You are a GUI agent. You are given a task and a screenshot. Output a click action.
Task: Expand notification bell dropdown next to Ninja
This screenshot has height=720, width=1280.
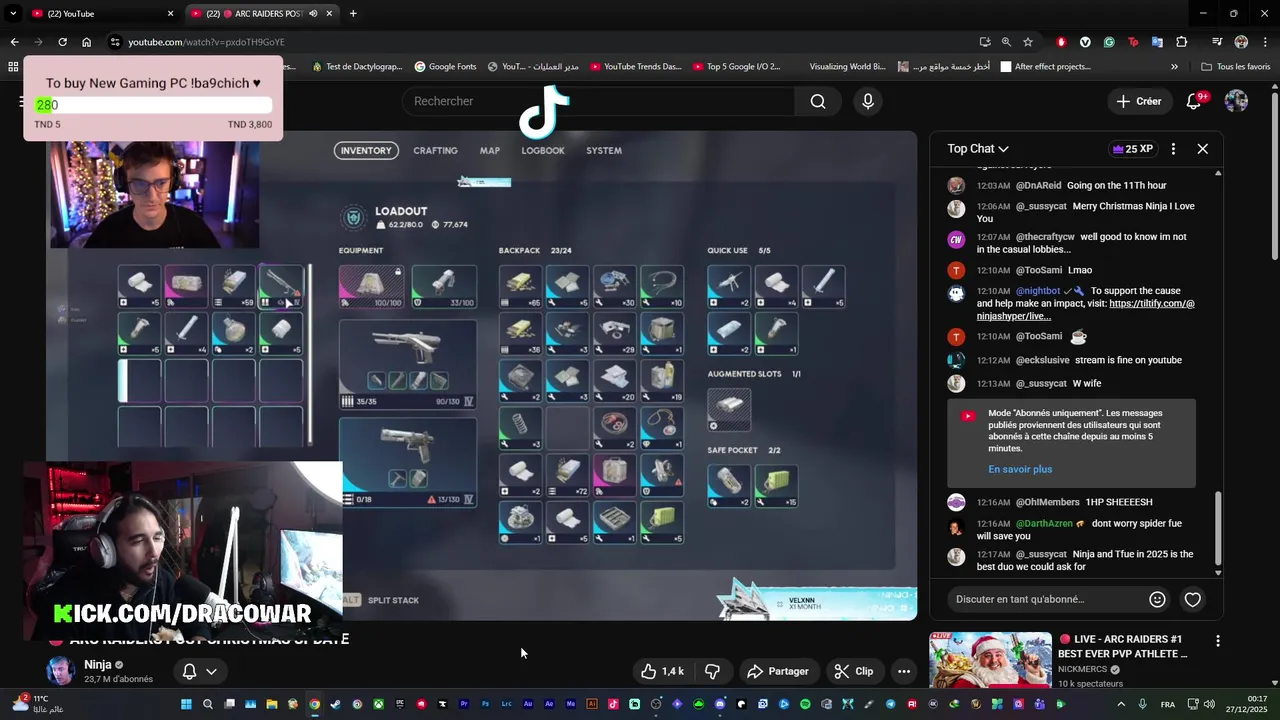click(211, 672)
